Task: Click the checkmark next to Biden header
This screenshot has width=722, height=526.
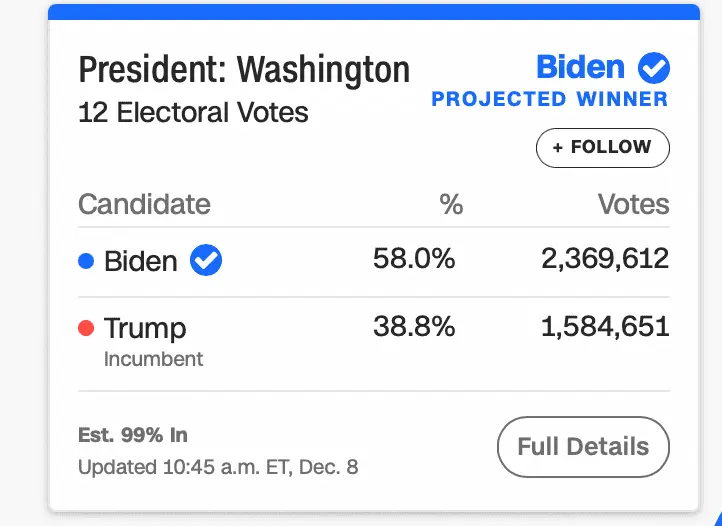Action: [x=654, y=68]
